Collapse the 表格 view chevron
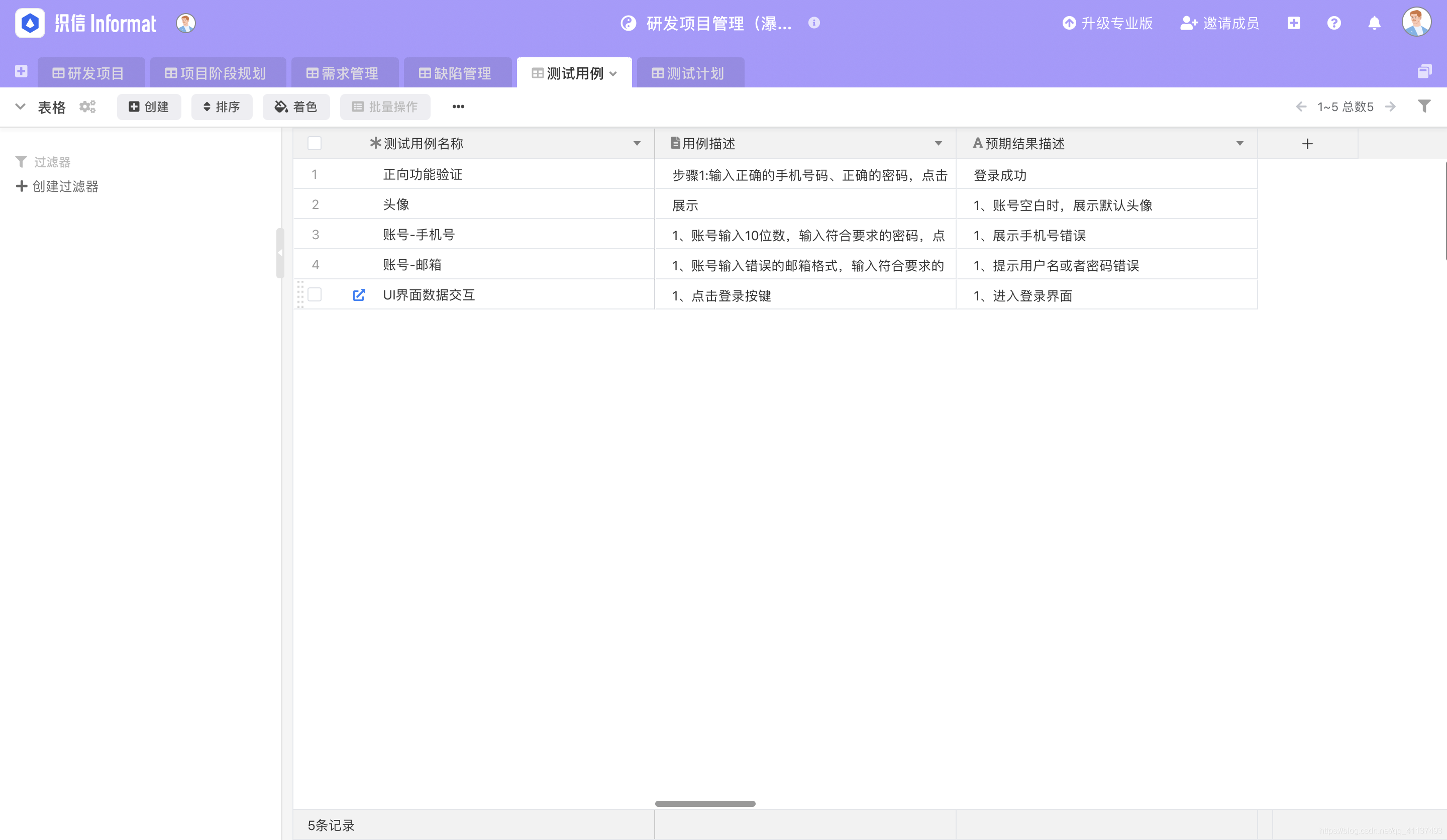The height and width of the screenshot is (840, 1447). coord(20,106)
